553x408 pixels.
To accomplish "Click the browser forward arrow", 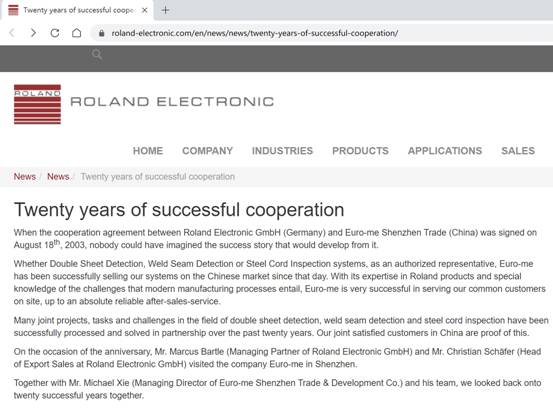I will pyautogui.click(x=33, y=33).
